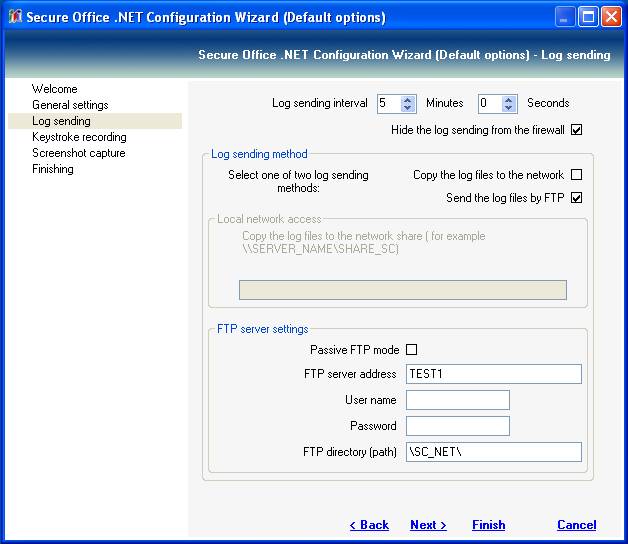Decrease the log sending seconds value
This screenshot has width=628, height=544.
click(509, 108)
